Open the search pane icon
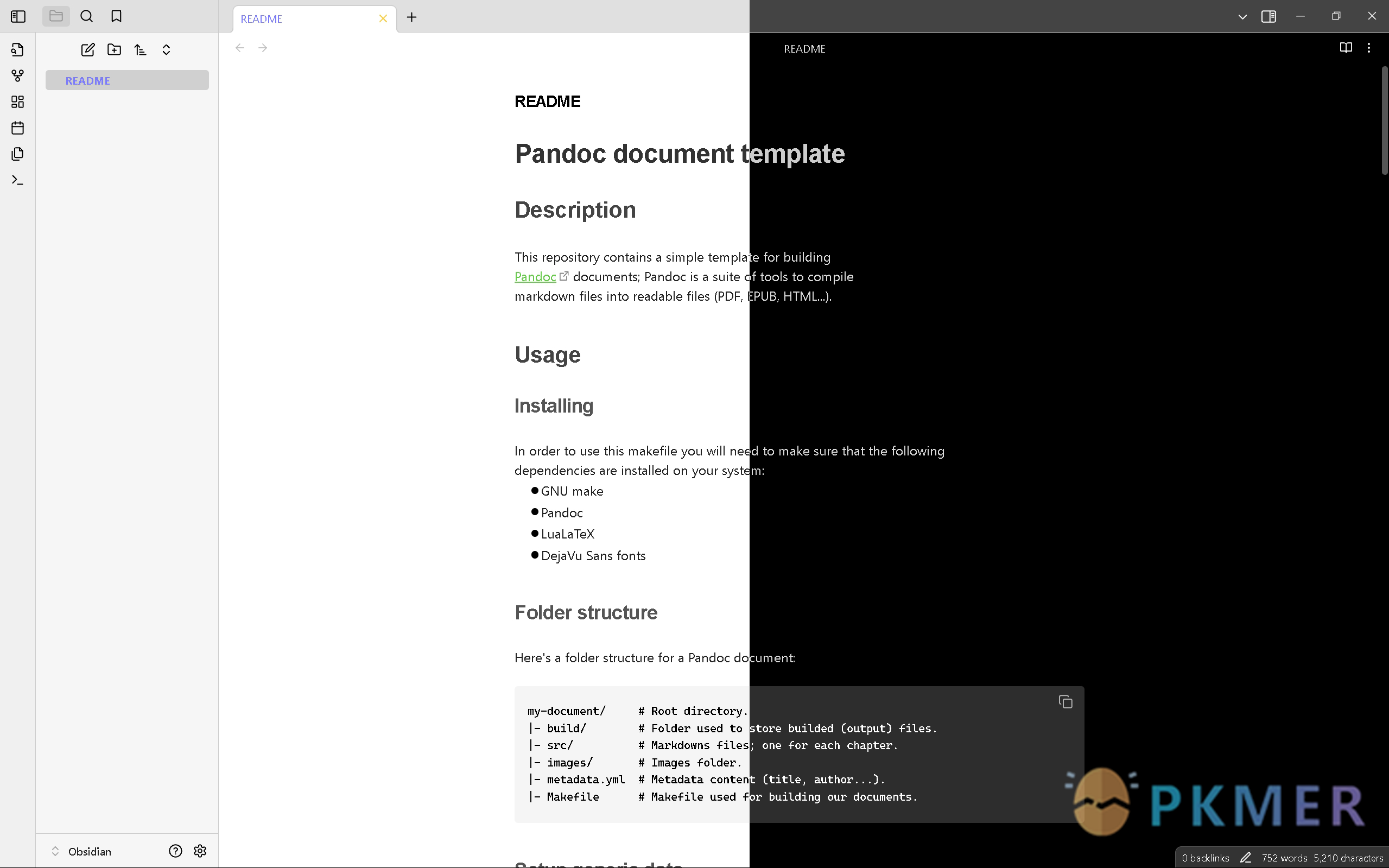 tap(87, 17)
